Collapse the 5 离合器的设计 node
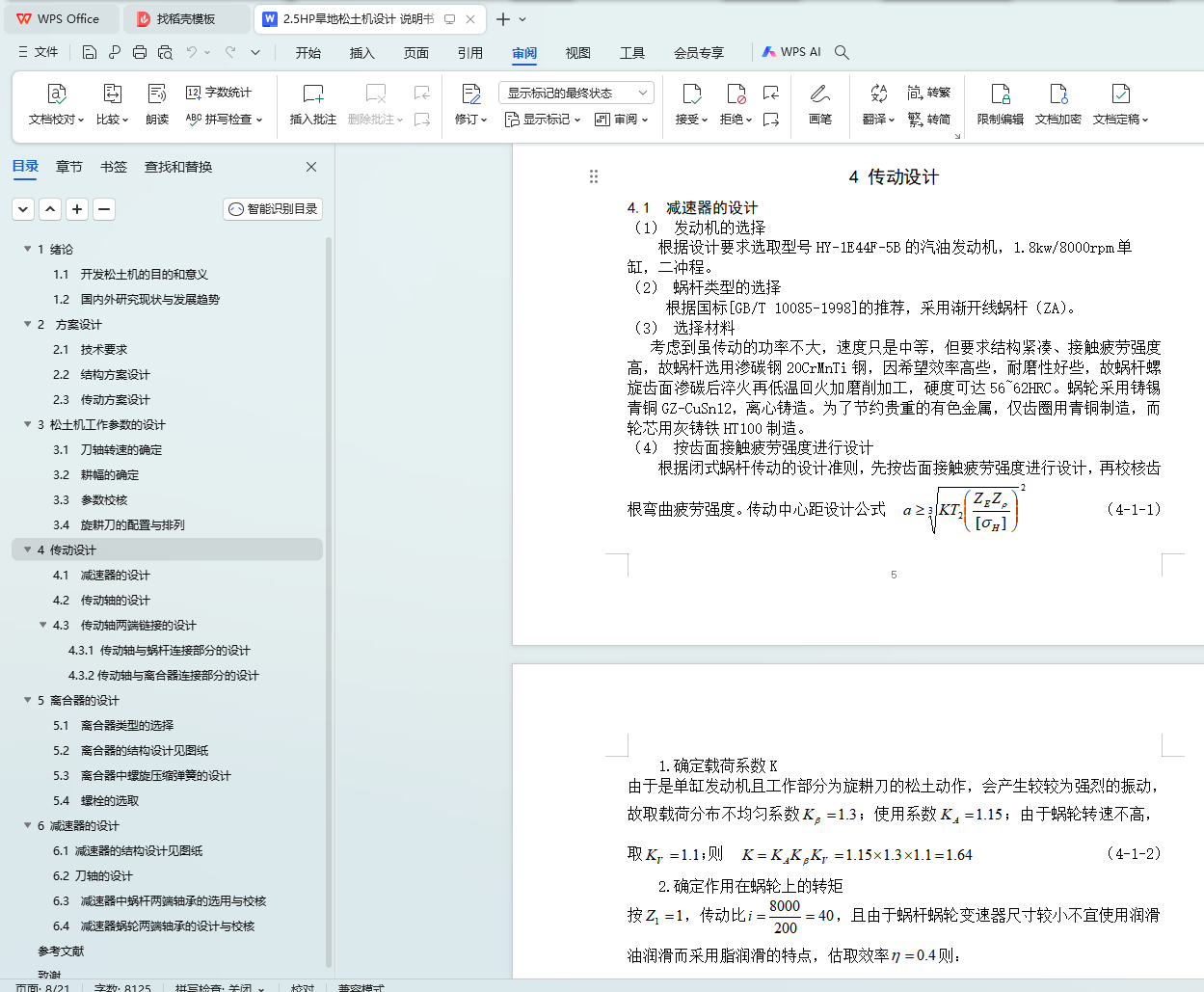The width and height of the screenshot is (1204, 992). click(x=28, y=700)
